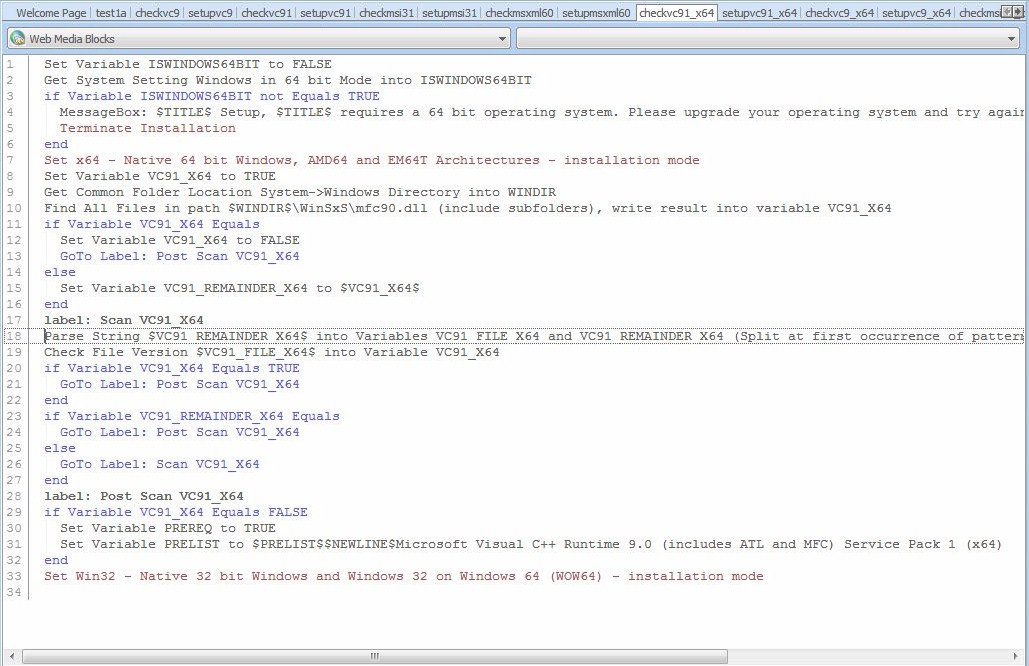Switch to the checkmsxml60 tab
The height and width of the screenshot is (666, 1029).
520,13
